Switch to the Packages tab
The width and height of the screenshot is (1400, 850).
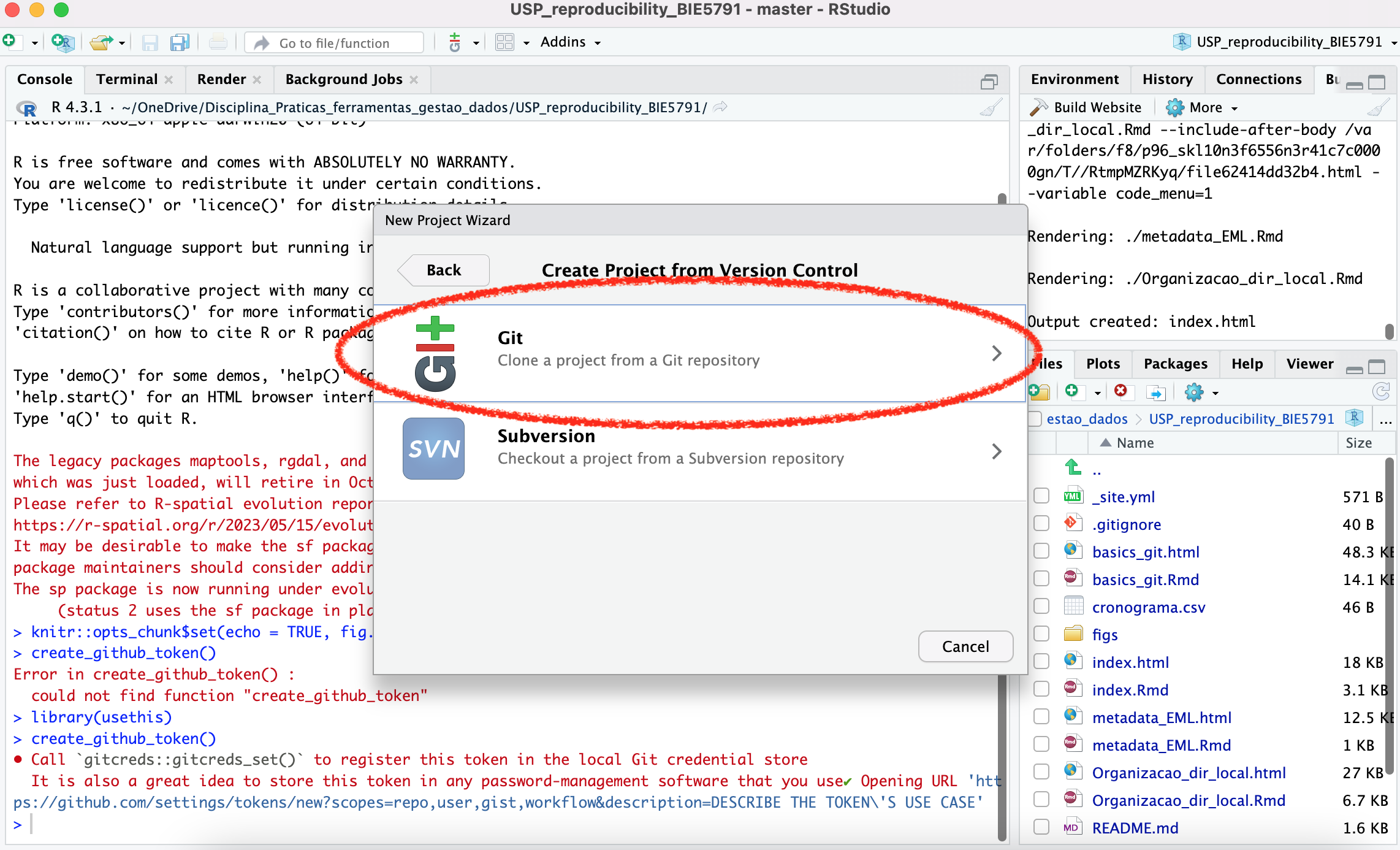pyautogui.click(x=1175, y=364)
